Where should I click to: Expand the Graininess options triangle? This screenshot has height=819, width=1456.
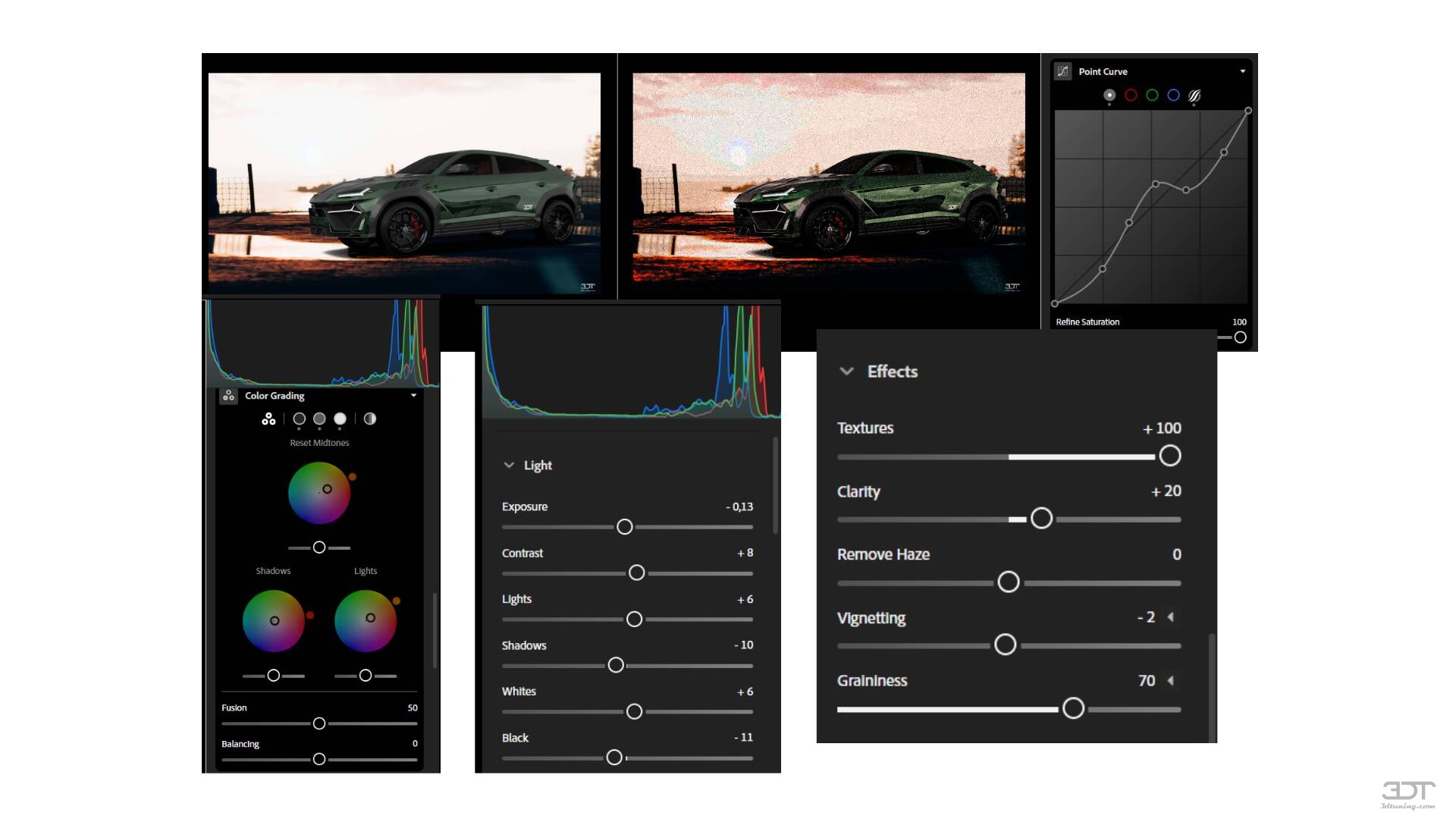pos(1171,680)
